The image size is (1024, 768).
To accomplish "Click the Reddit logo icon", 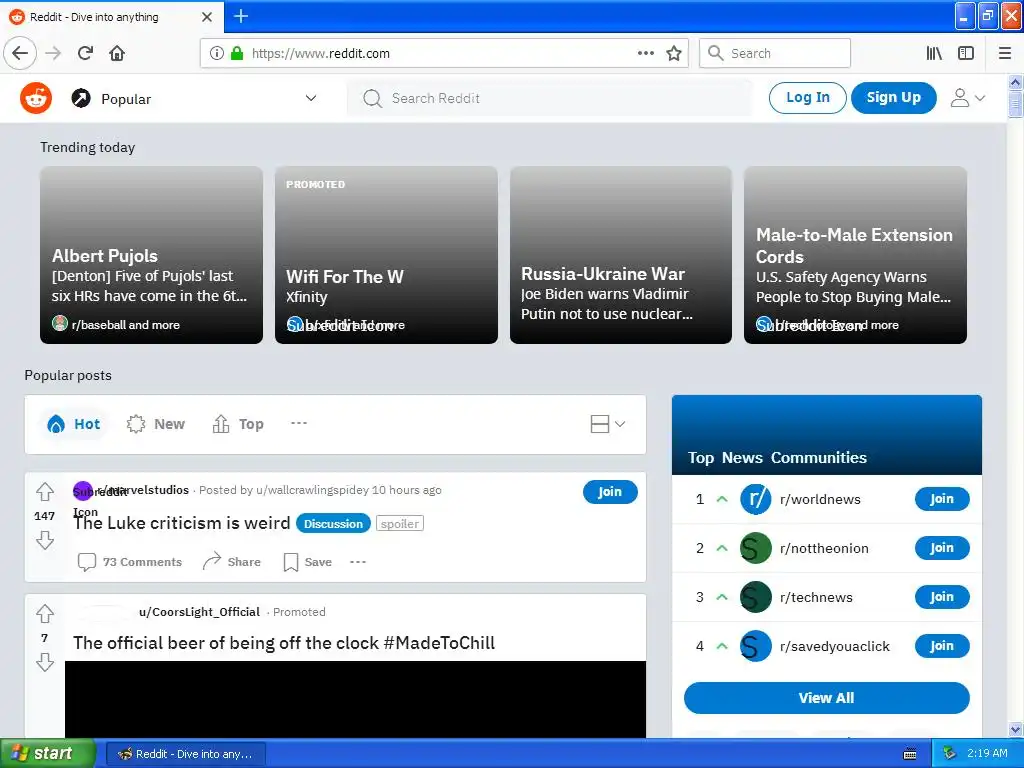I will tap(36, 98).
